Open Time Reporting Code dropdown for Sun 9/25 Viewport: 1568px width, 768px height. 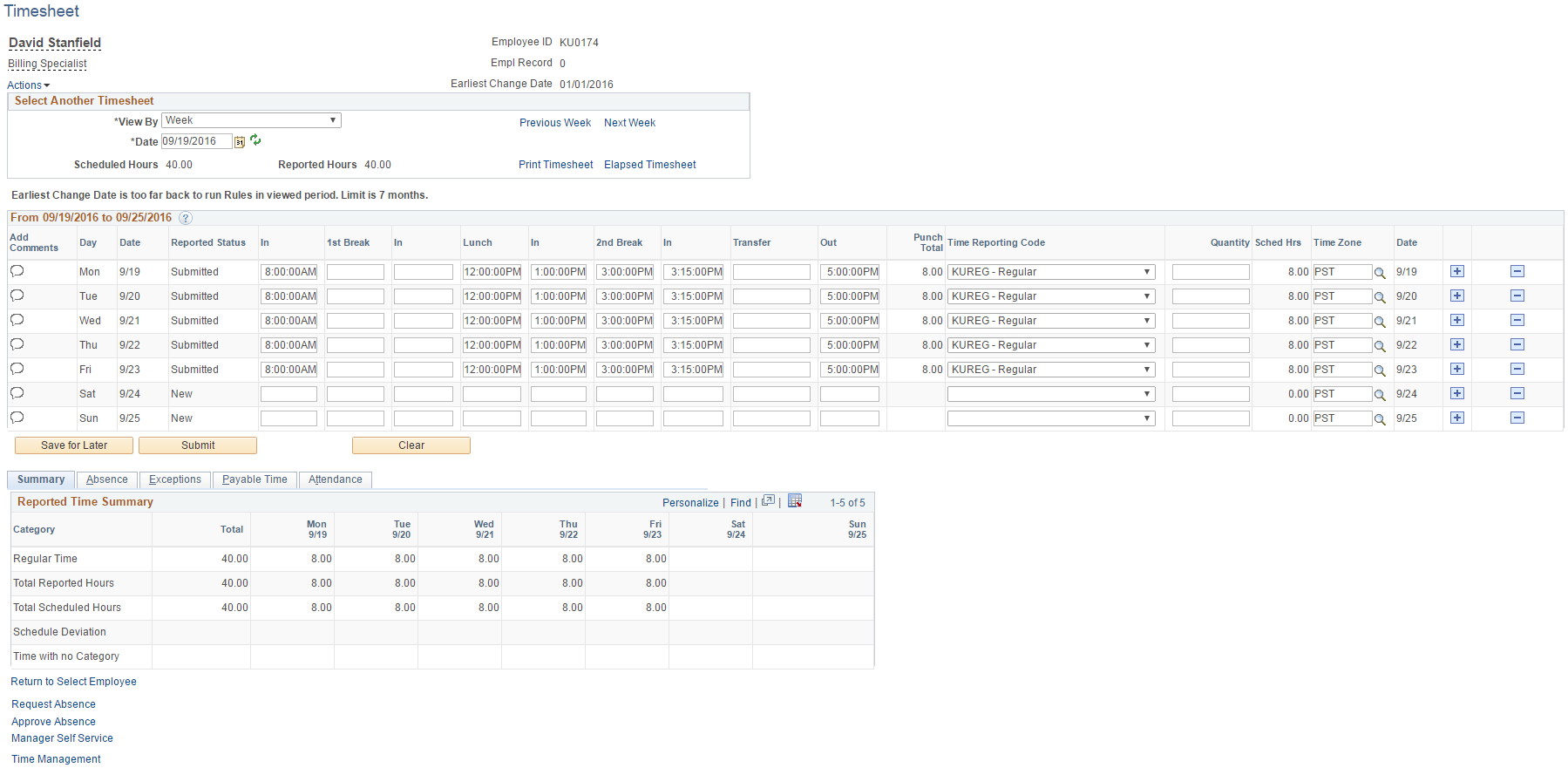pyautogui.click(x=1051, y=418)
